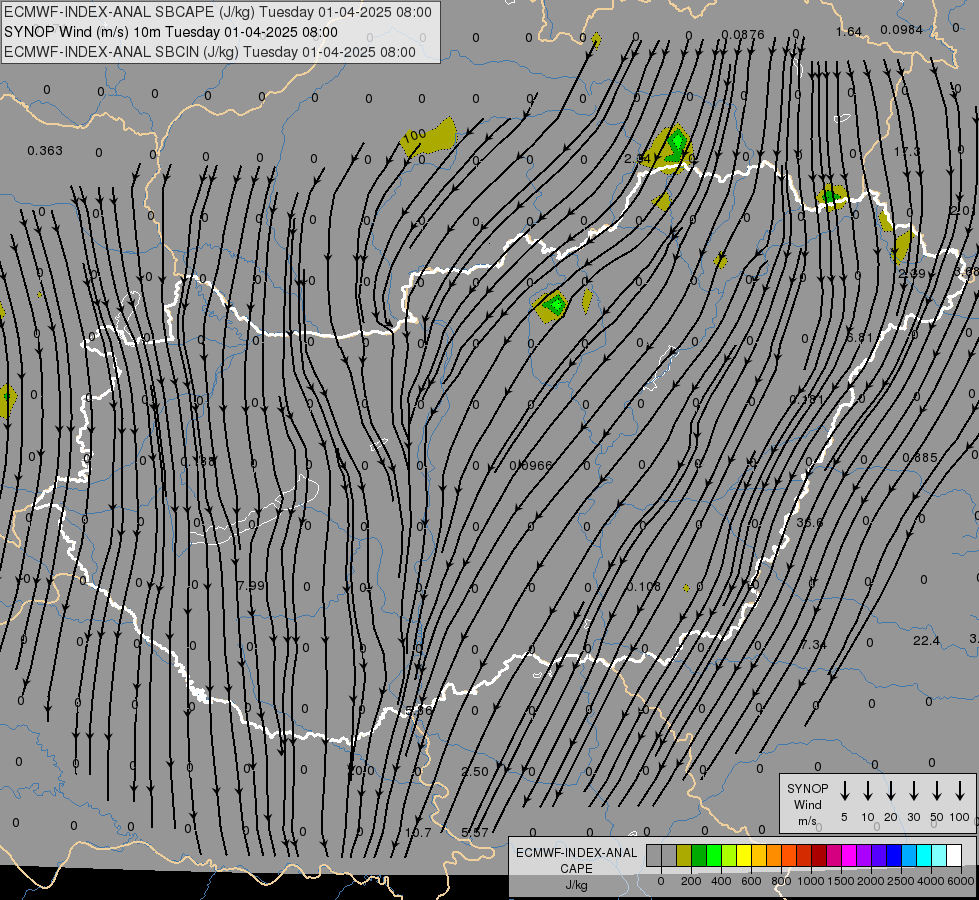Click the map value '7.99'
The height and width of the screenshot is (900, 979).
coord(252,586)
